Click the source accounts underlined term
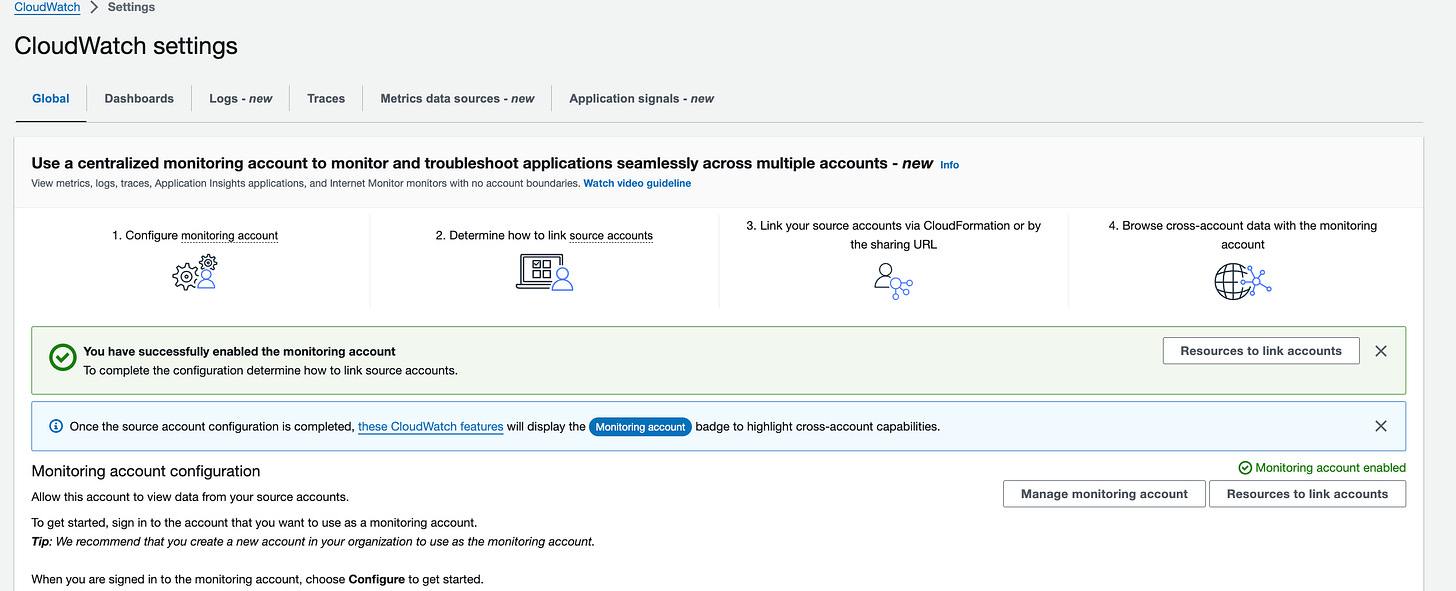Image resolution: width=1456 pixels, height=591 pixels. tap(611, 236)
